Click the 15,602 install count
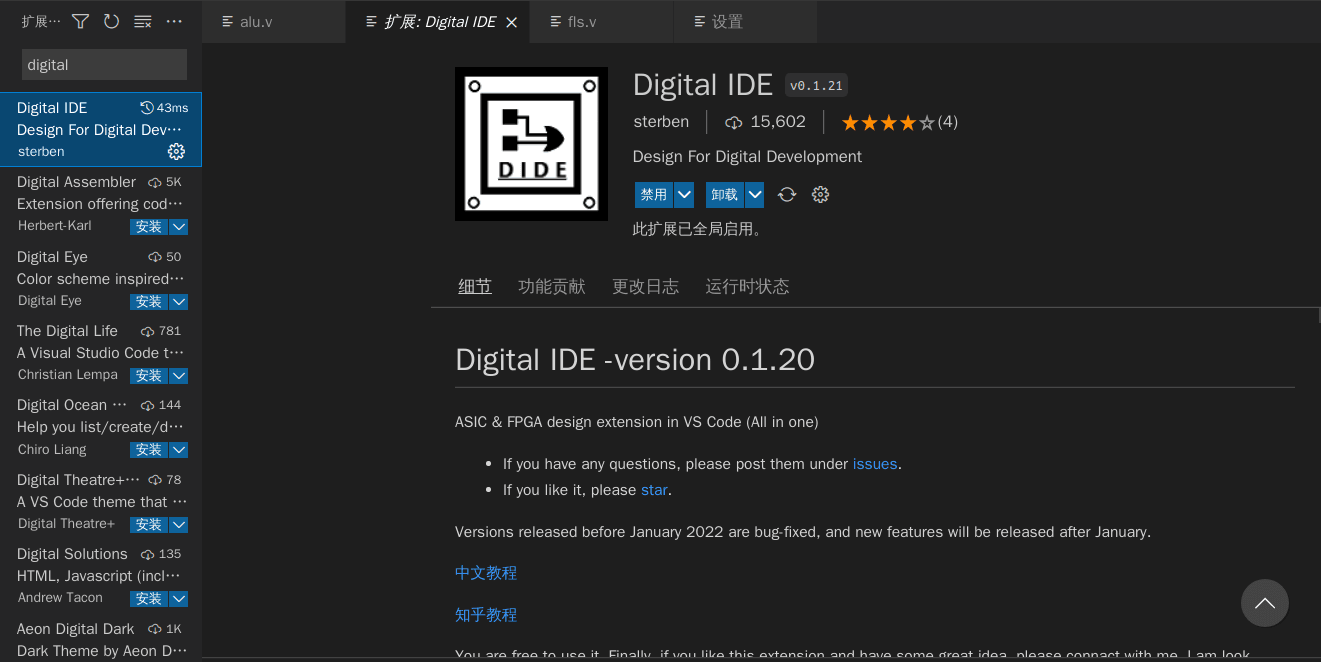Image resolution: width=1321 pixels, height=662 pixels. [x=766, y=122]
